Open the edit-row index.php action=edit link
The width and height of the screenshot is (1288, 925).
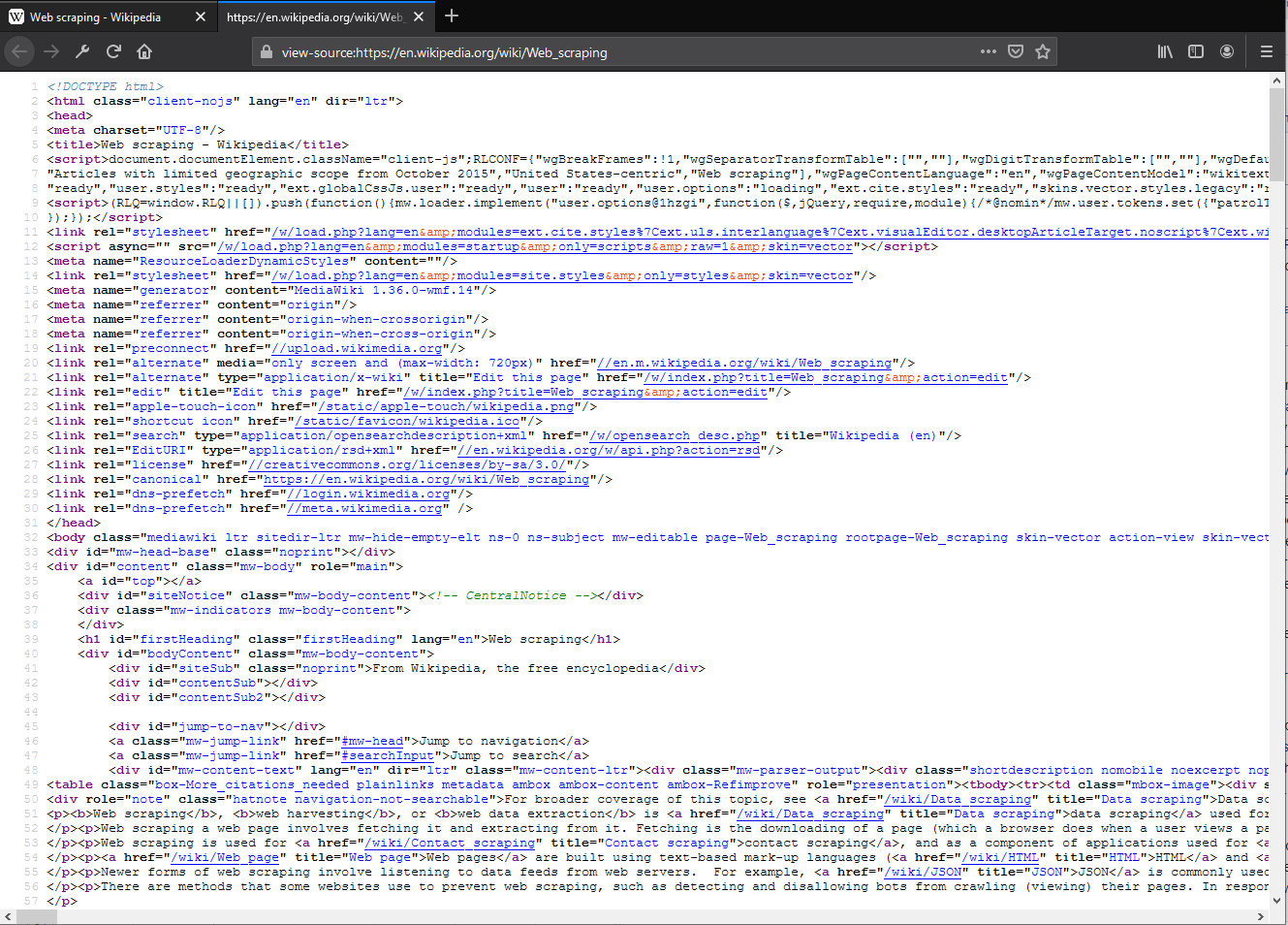click(x=585, y=392)
